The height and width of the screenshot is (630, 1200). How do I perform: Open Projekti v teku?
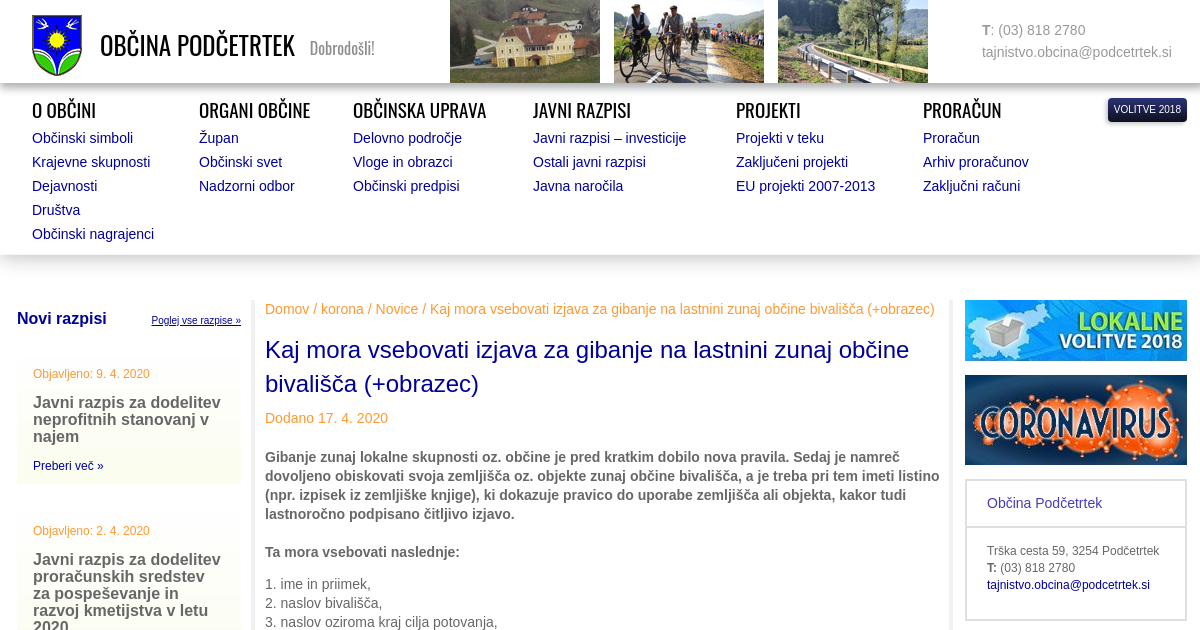point(779,138)
